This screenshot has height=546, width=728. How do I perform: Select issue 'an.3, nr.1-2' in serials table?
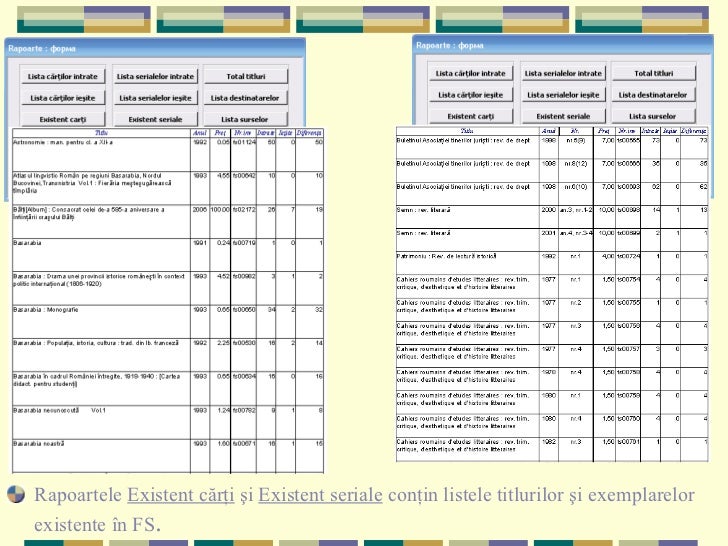pyautogui.click(x=576, y=210)
